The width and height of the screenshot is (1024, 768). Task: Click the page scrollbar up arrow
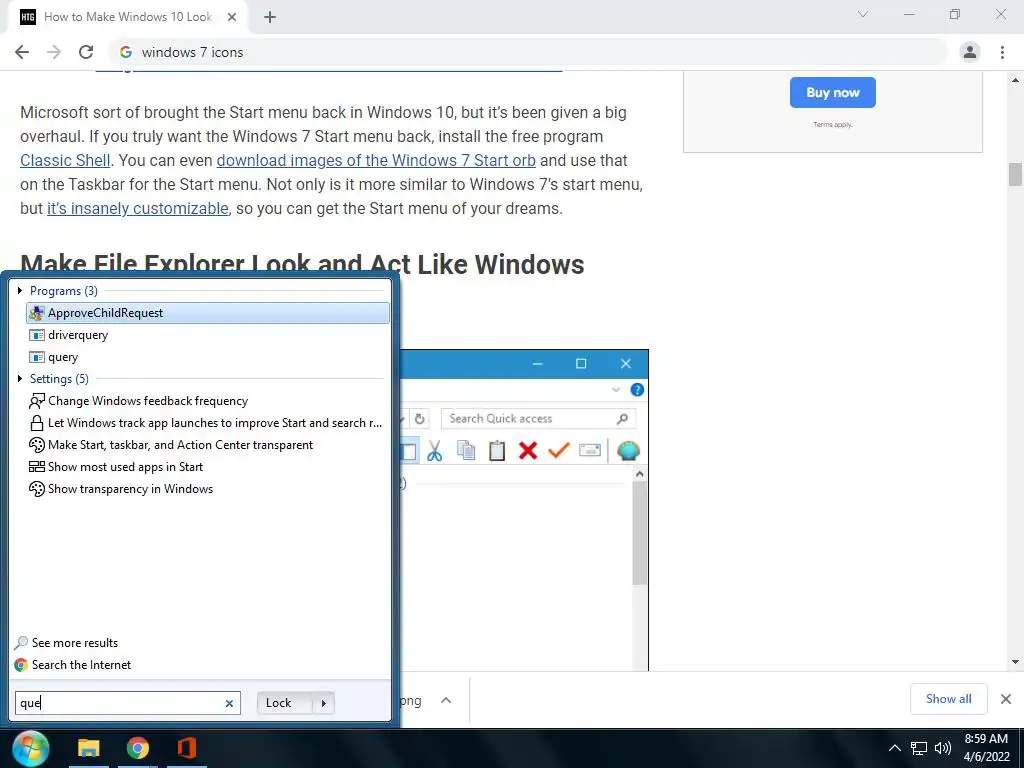pos(1015,80)
